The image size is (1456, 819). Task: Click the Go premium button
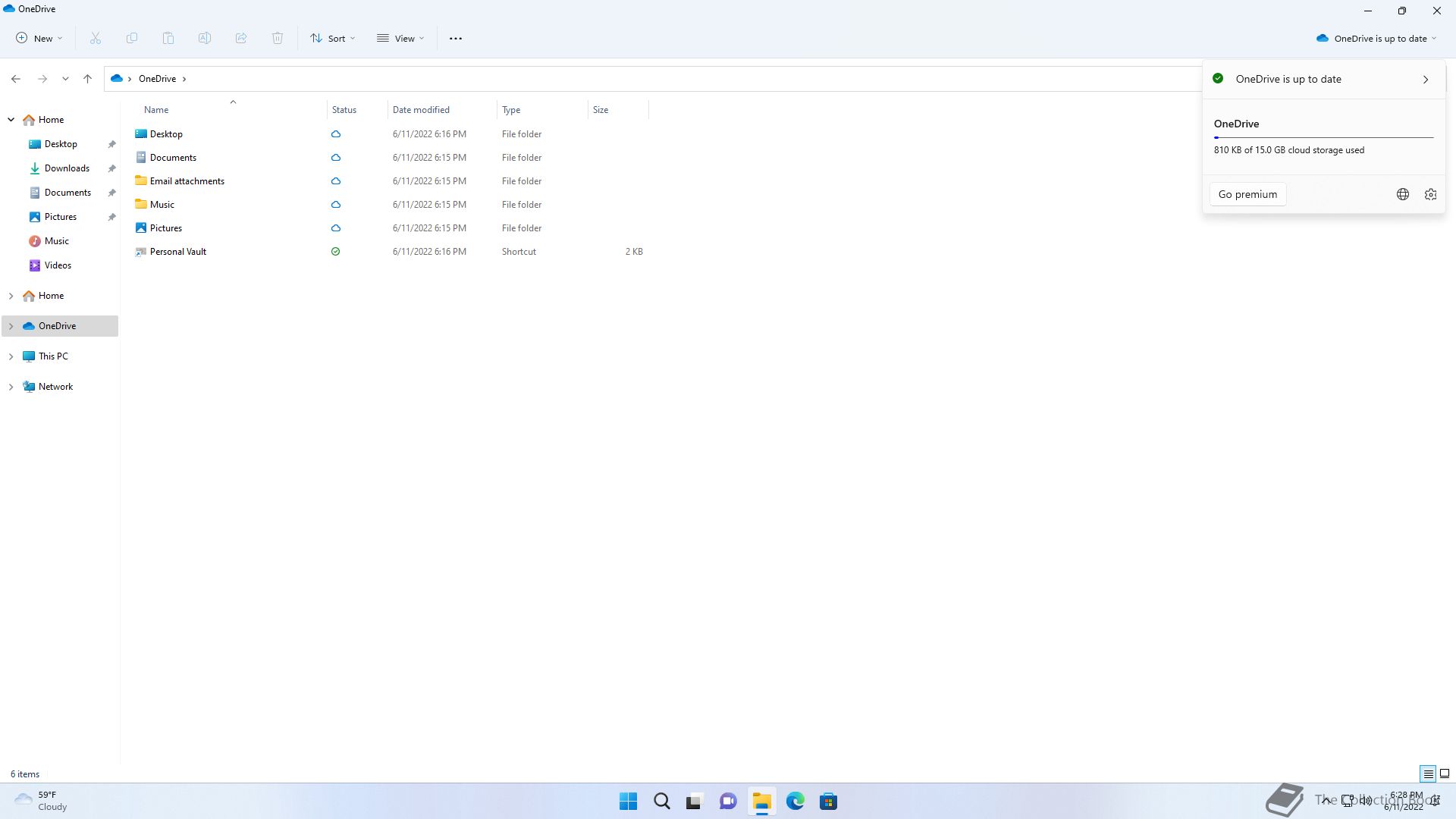pos(1247,194)
